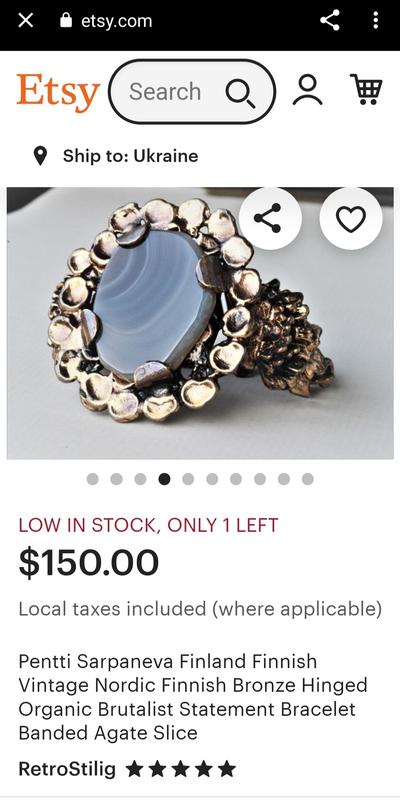This screenshot has width=400, height=800.
Task: Go to Etsy home via the logo
Action: [x=58, y=92]
